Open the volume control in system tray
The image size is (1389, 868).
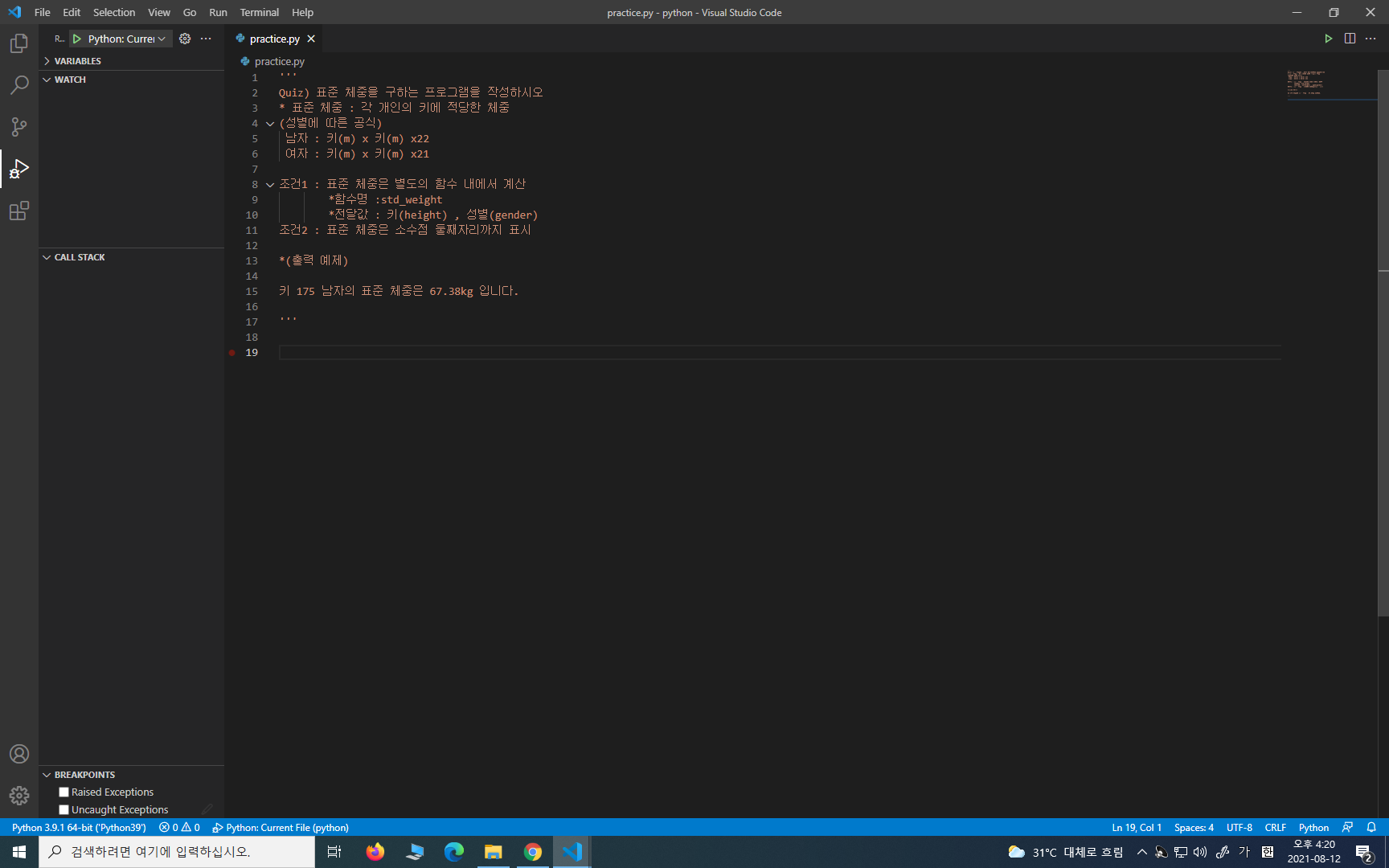(x=1200, y=852)
